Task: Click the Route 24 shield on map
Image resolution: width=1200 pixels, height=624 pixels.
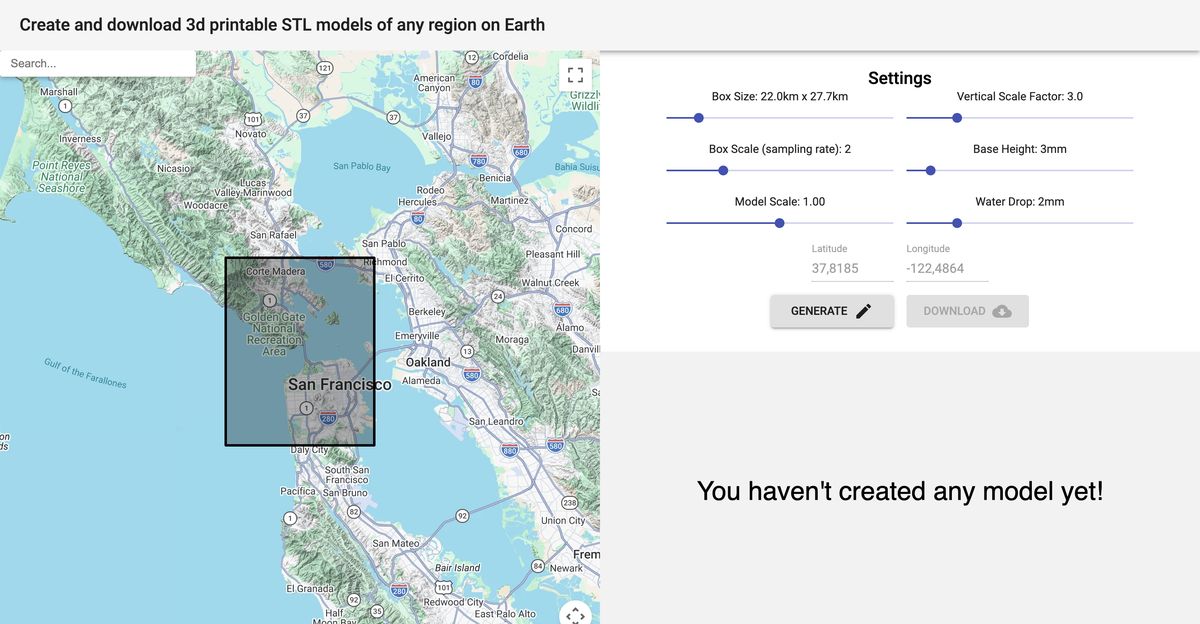Action: (x=497, y=297)
